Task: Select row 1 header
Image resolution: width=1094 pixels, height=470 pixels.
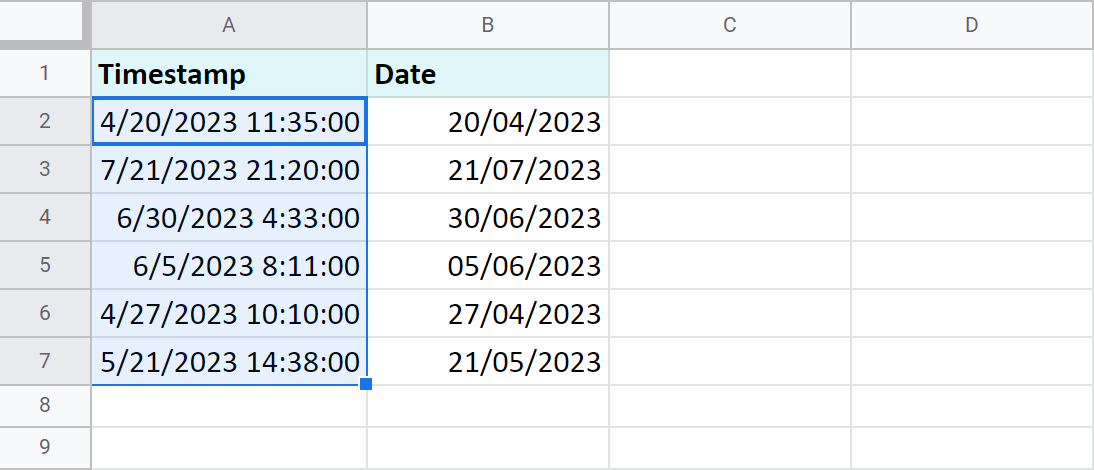Action: click(44, 73)
